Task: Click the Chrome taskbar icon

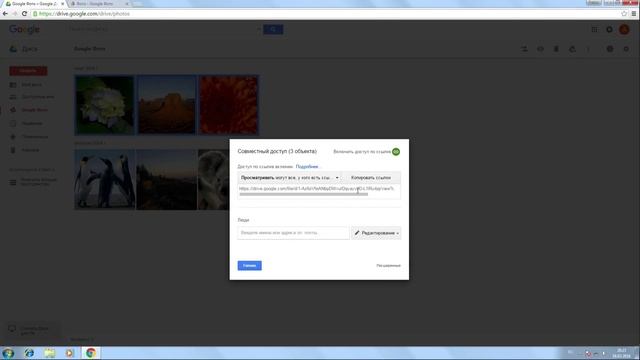Action: [x=91, y=353]
